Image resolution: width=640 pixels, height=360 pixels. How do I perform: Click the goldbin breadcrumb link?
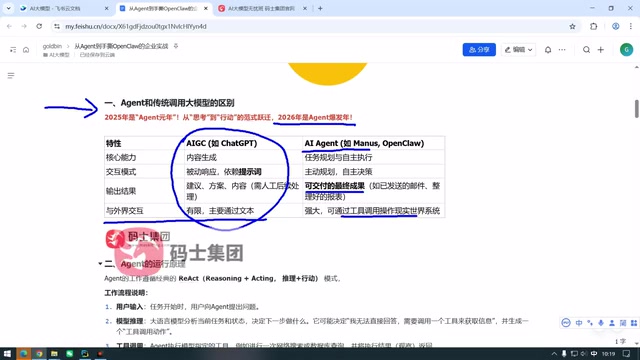click(x=52, y=46)
